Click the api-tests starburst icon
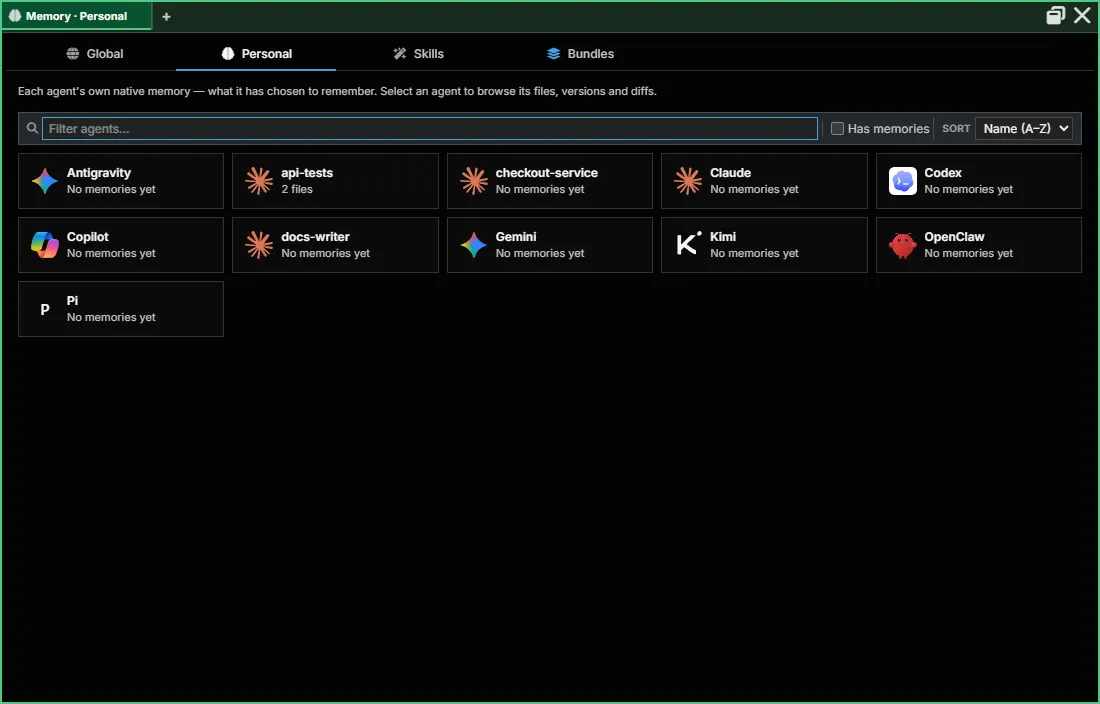 (x=259, y=181)
